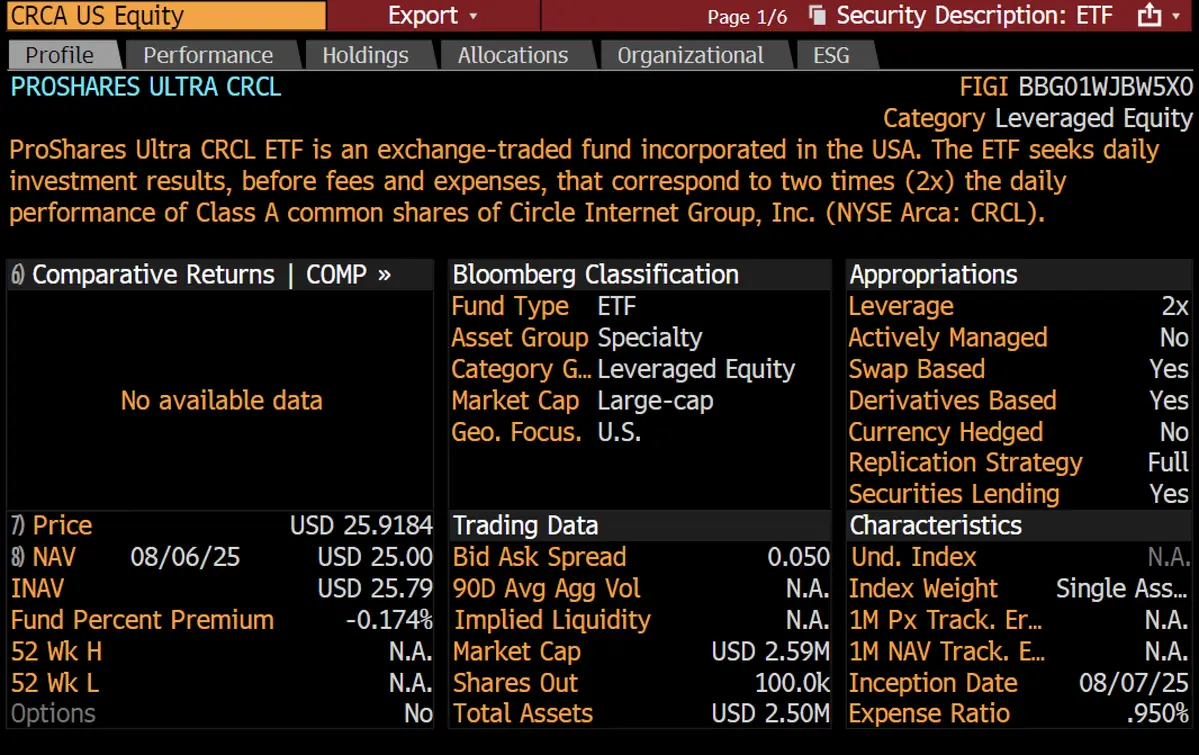
Task: Click the 1M NAV Track. E... label
Action: pos(947,652)
